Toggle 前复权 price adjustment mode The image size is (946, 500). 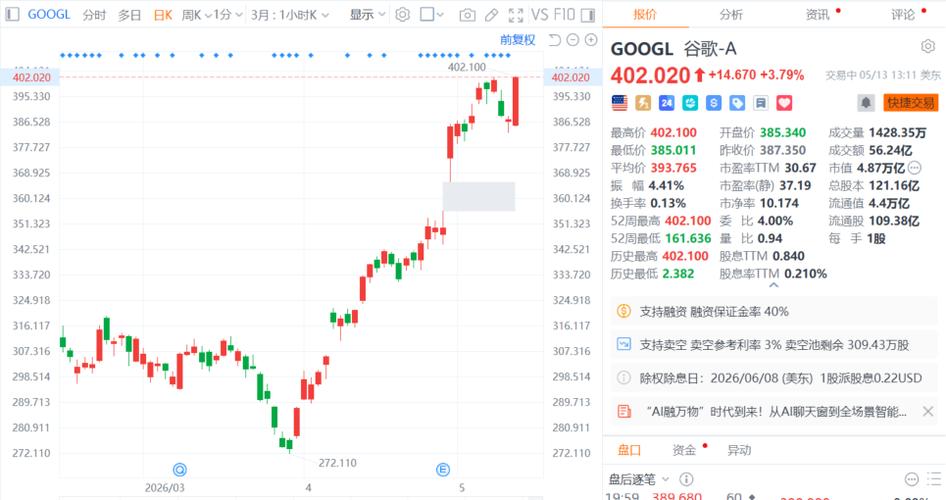tap(518, 40)
